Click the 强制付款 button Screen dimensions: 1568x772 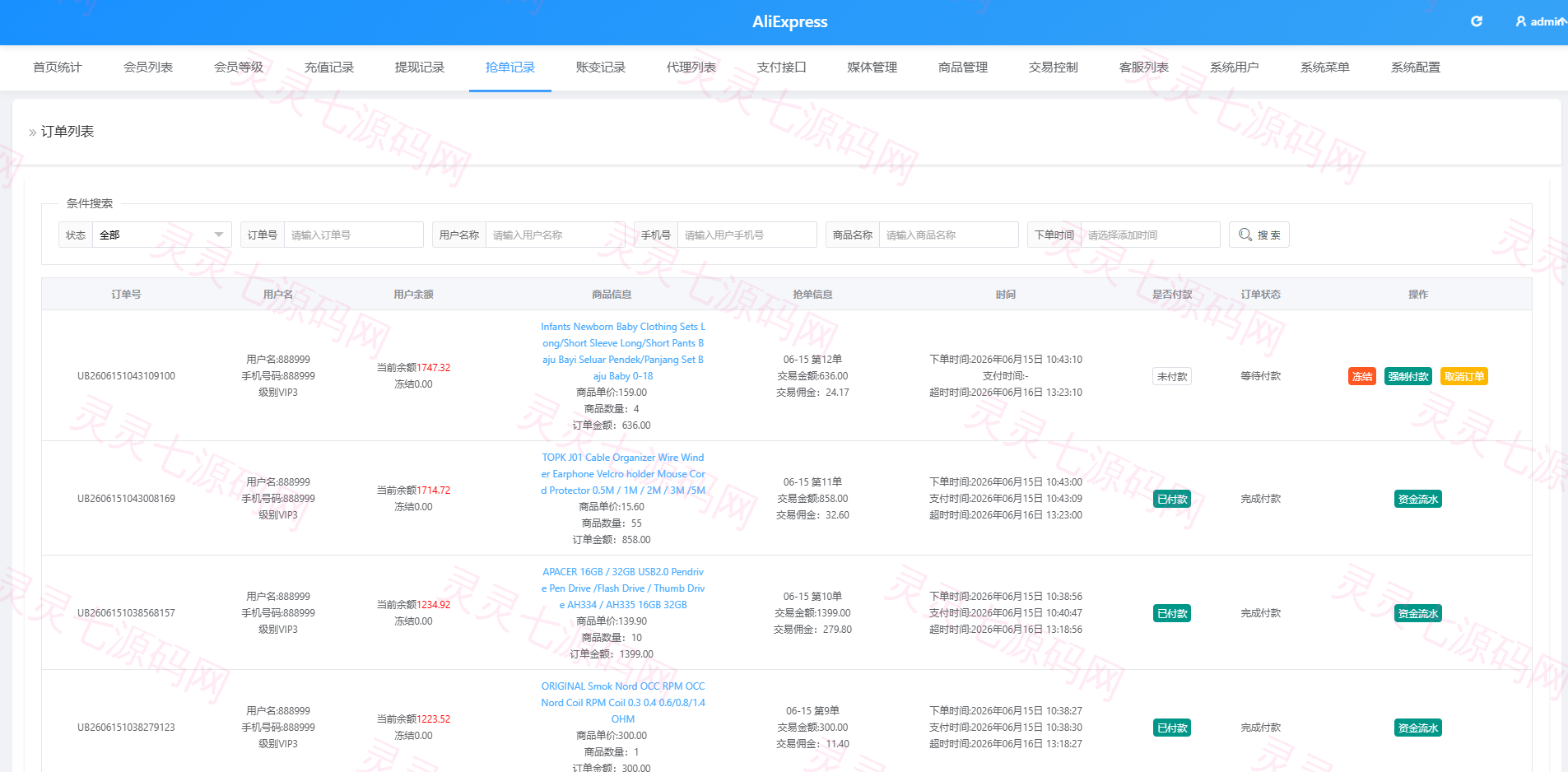pyautogui.click(x=1408, y=376)
